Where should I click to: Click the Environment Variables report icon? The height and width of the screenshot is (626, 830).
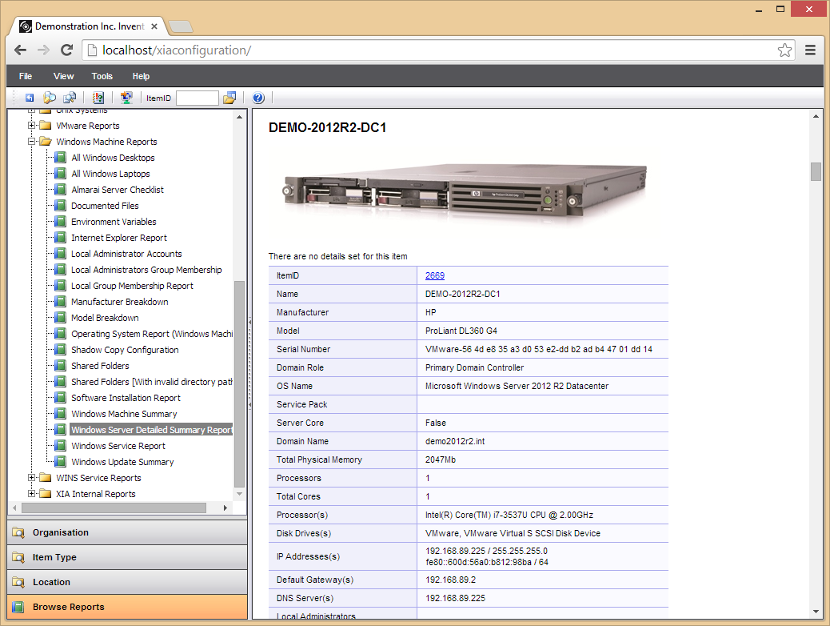click(61, 221)
